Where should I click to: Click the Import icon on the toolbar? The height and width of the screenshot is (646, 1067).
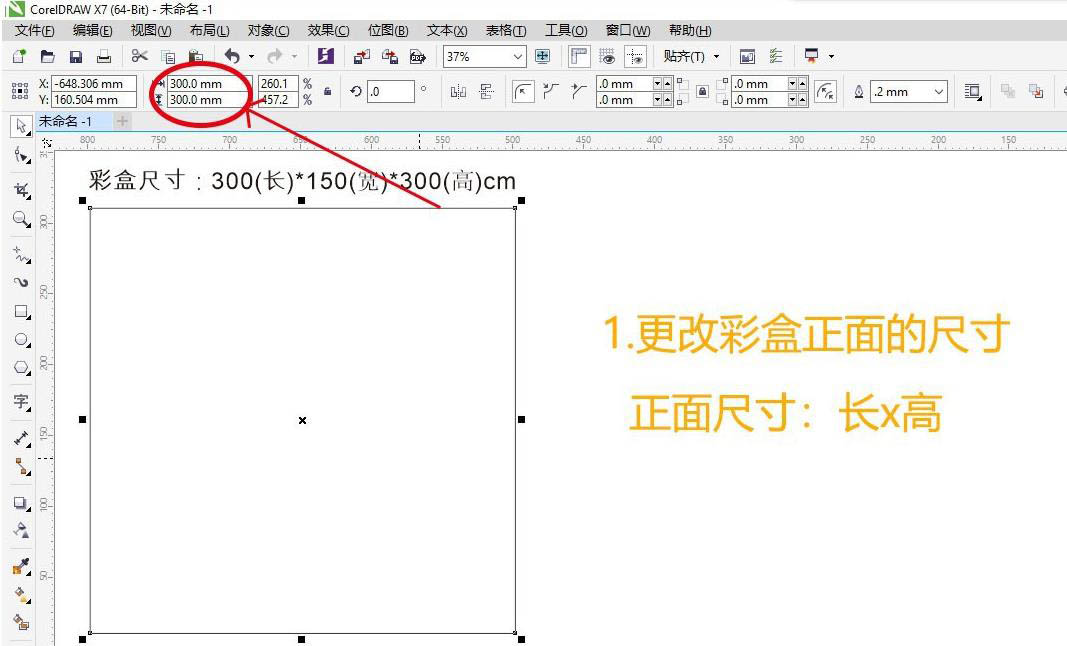click(x=361, y=57)
